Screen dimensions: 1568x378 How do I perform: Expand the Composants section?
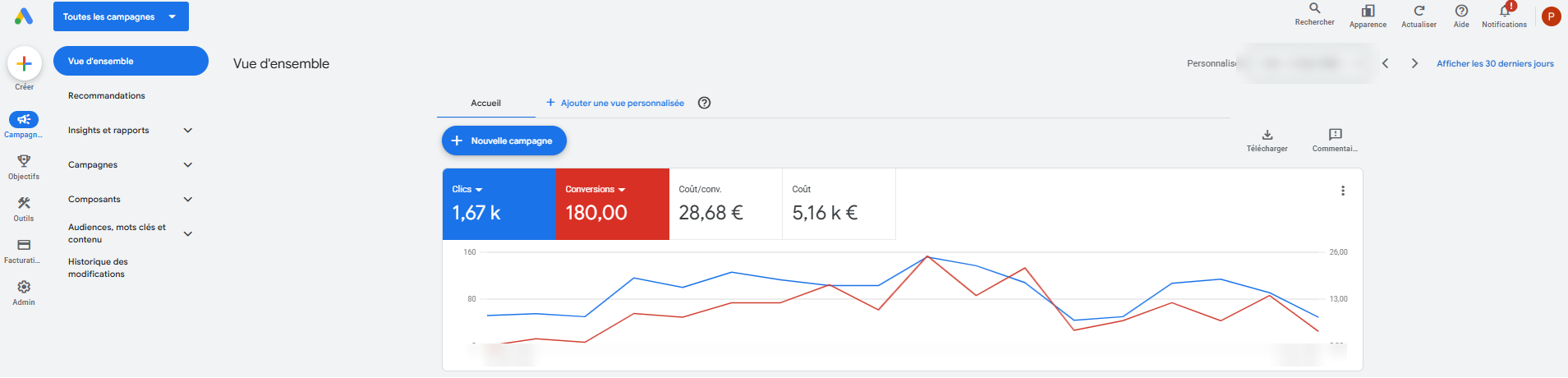(188, 199)
